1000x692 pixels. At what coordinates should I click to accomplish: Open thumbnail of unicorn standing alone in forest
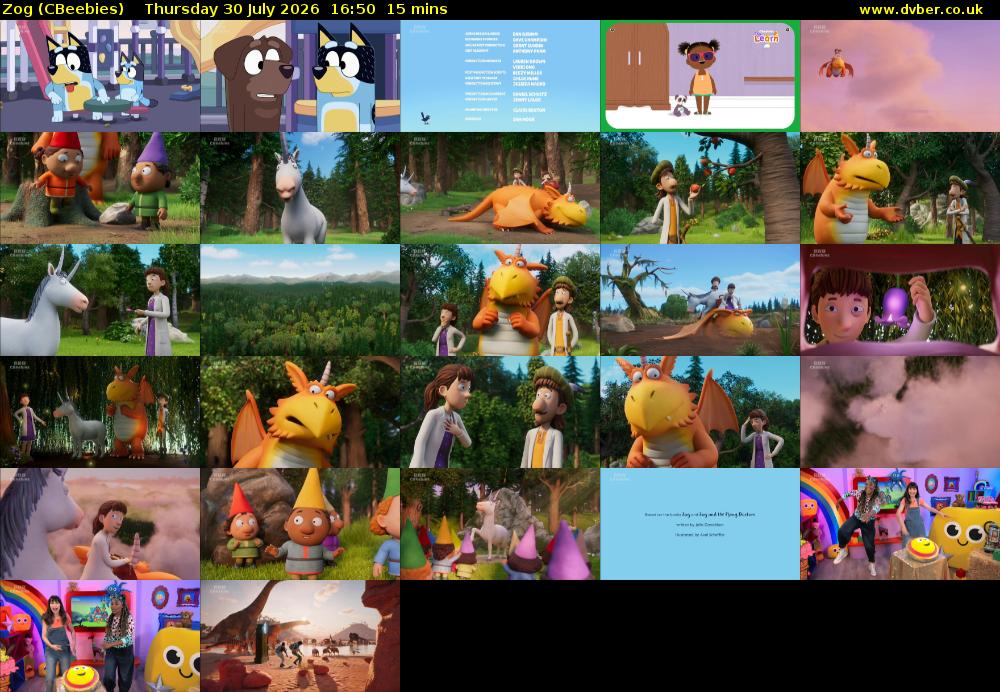[300, 188]
